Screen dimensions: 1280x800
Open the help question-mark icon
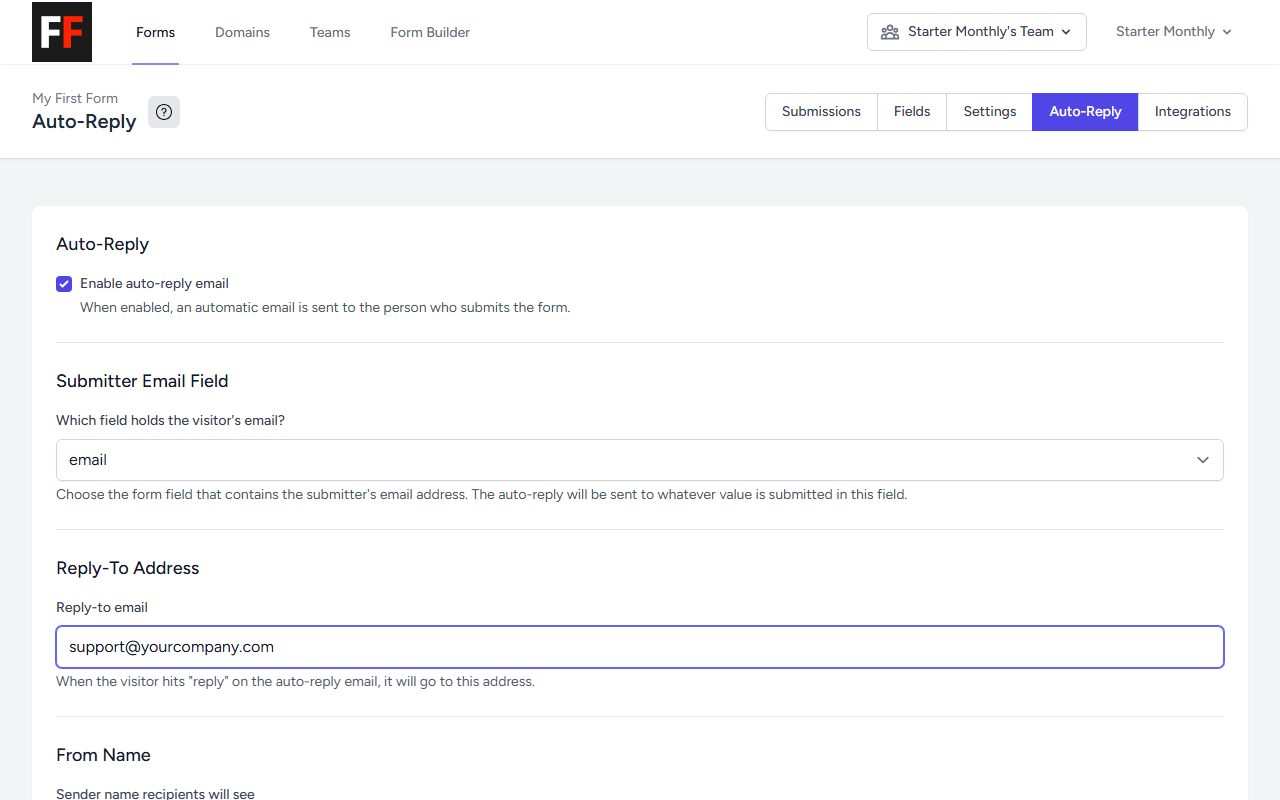(164, 112)
